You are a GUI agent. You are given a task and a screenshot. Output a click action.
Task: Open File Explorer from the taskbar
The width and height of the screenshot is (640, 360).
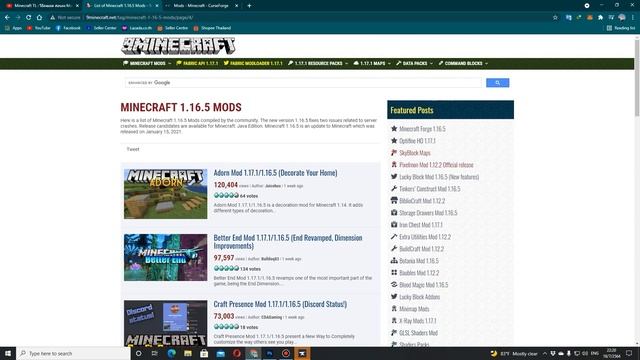188,353
